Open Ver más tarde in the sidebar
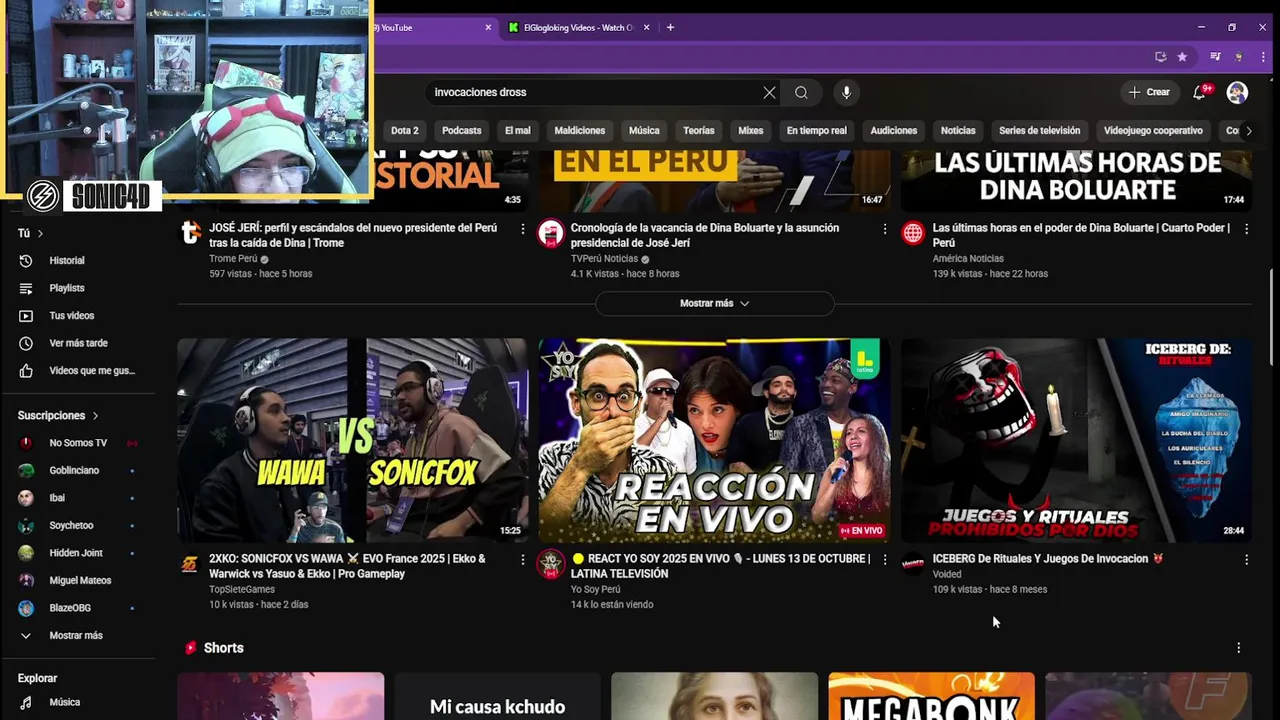This screenshot has height=720, width=1280. pyautogui.click(x=77, y=343)
